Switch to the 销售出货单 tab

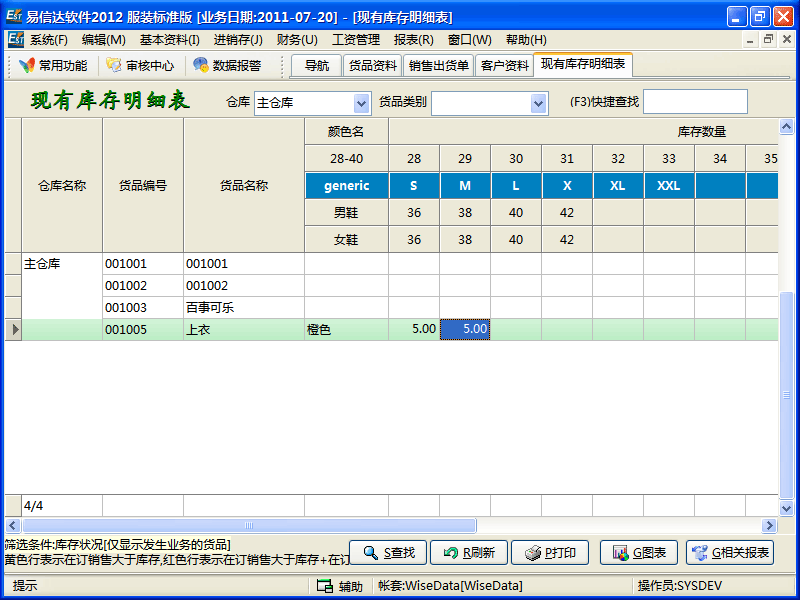click(438, 66)
